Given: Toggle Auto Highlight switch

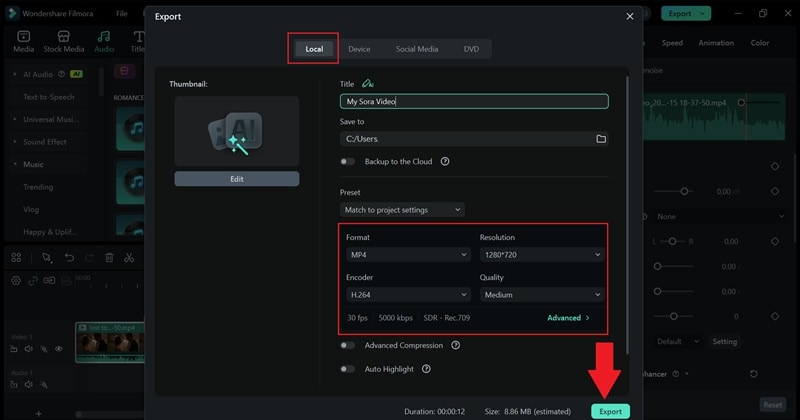Looking at the screenshot, I should tap(347, 369).
